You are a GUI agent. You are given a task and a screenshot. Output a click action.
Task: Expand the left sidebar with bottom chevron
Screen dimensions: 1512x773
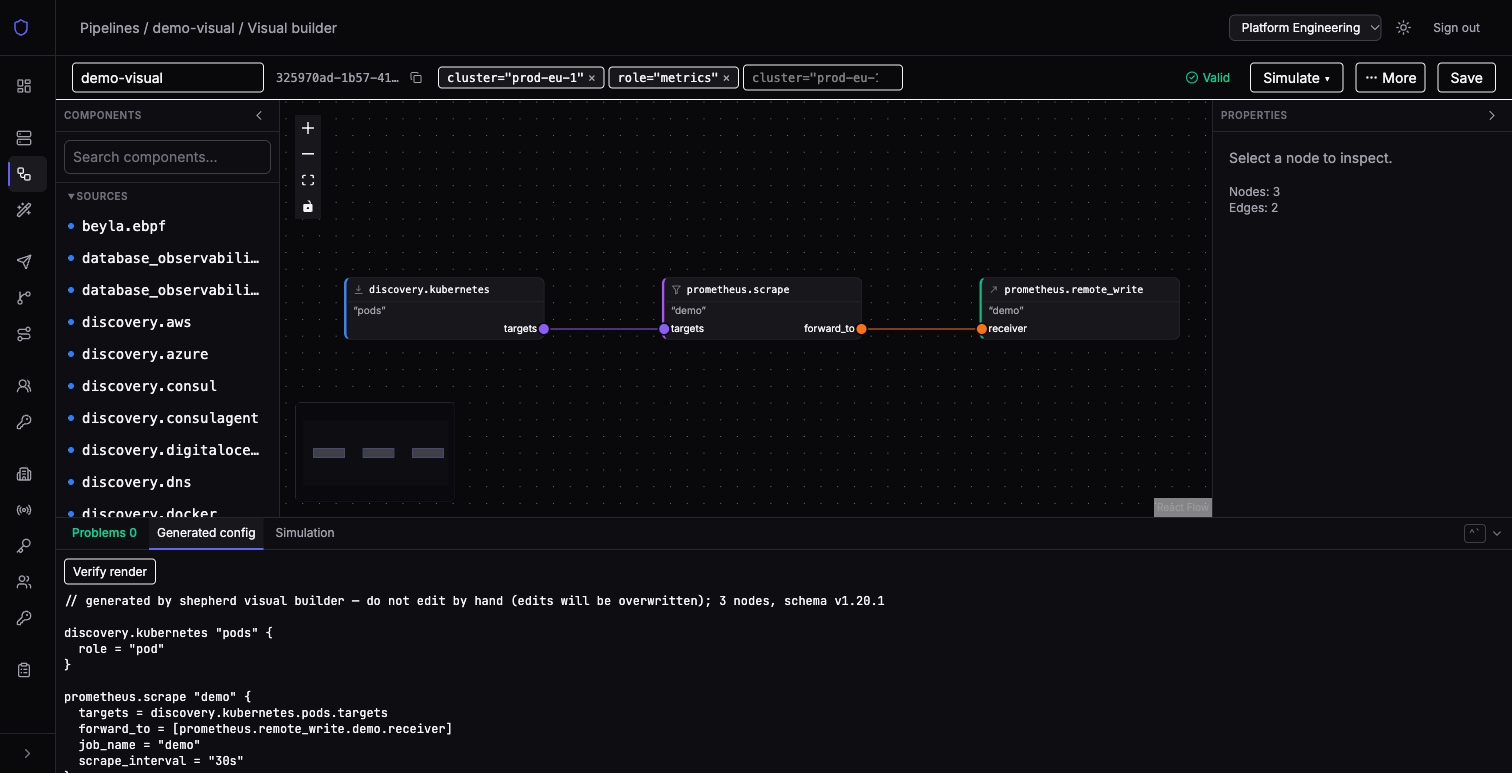click(27, 753)
